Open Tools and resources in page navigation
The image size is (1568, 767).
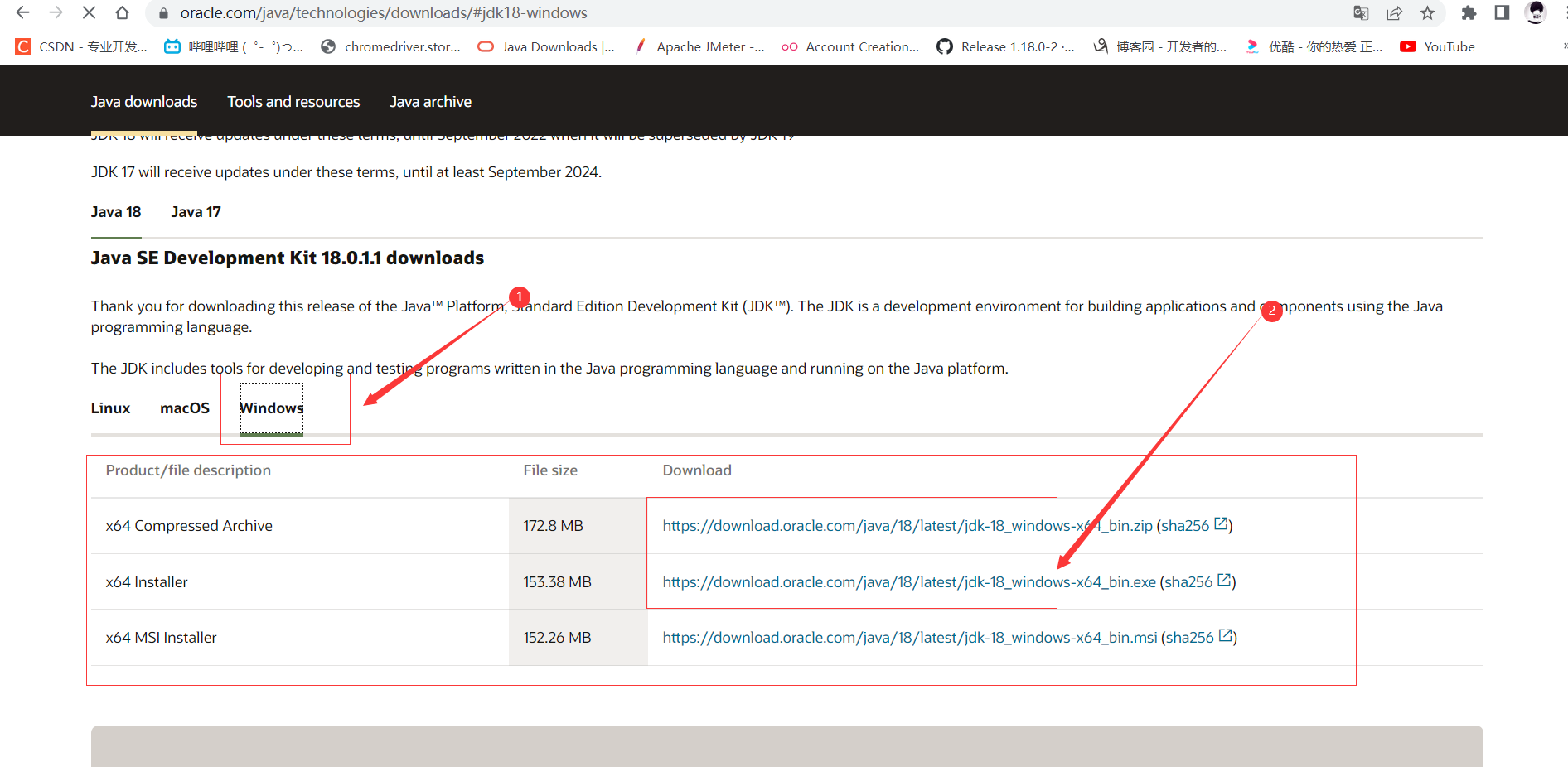[293, 102]
